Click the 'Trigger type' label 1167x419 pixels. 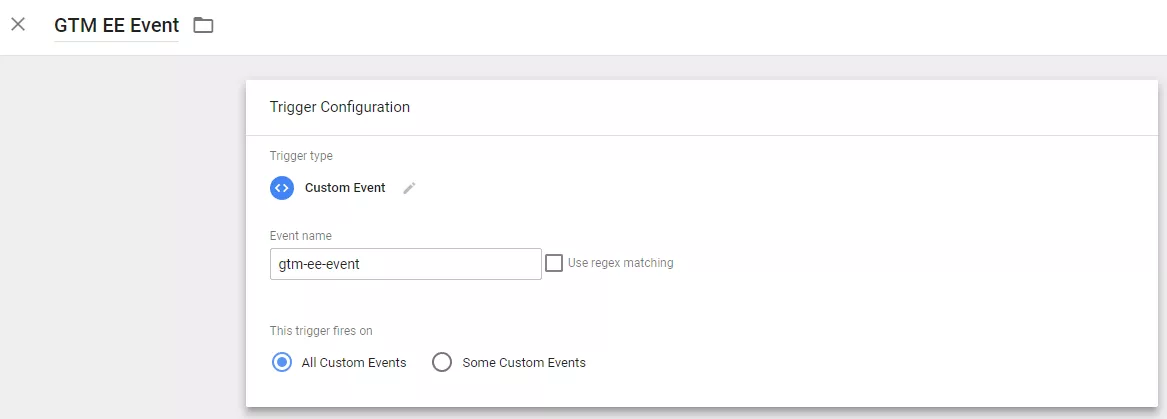click(x=301, y=156)
